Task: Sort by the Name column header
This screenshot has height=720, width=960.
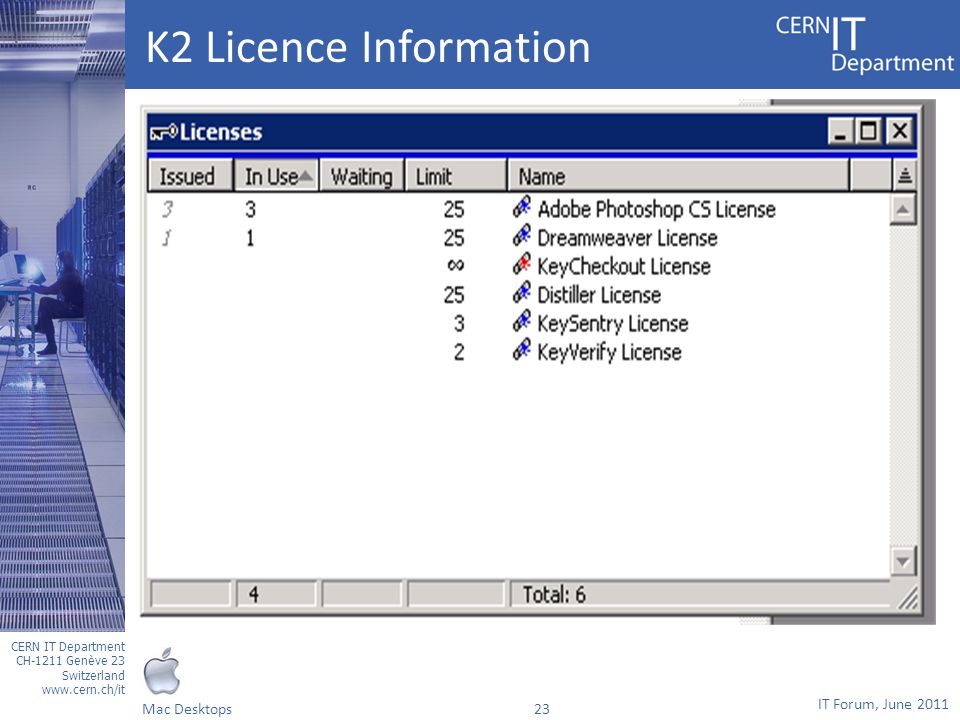Action: (x=678, y=176)
